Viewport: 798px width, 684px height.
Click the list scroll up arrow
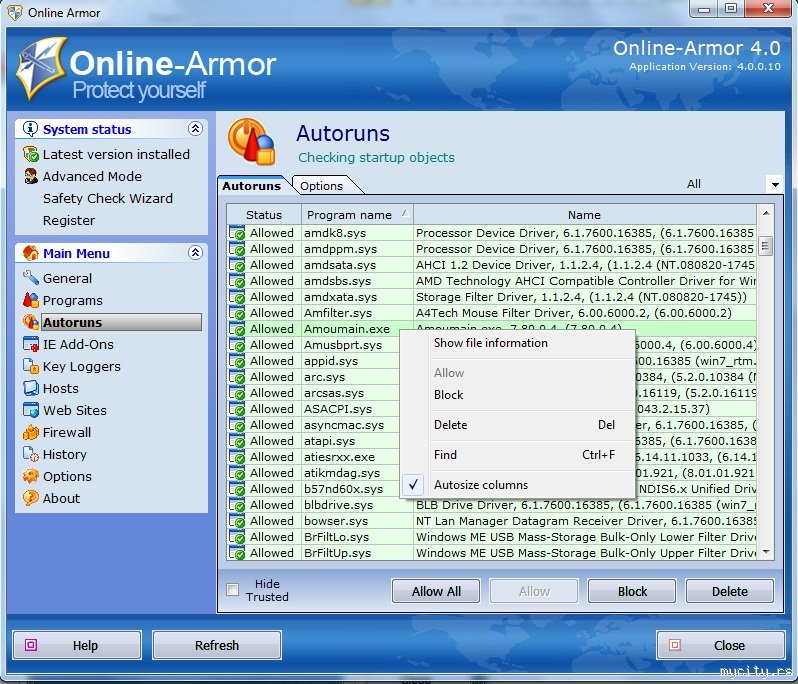point(765,213)
